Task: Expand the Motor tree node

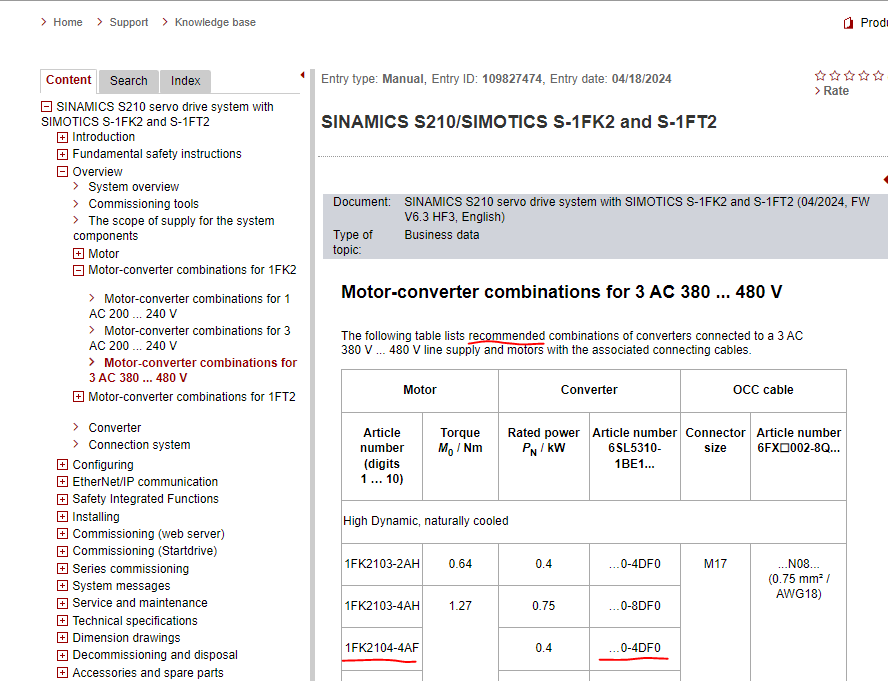Action: click(78, 254)
